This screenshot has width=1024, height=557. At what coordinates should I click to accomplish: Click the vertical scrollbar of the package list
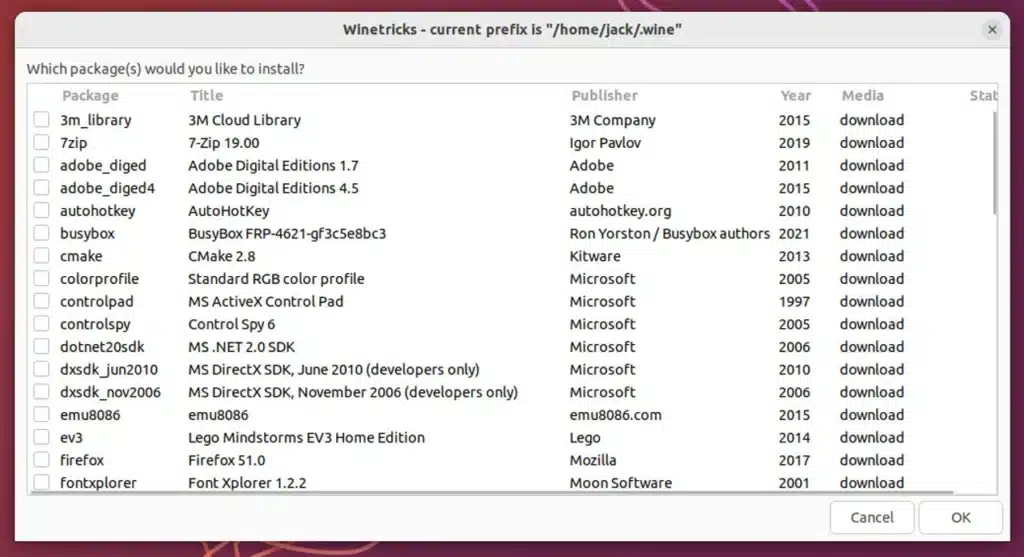(994, 163)
